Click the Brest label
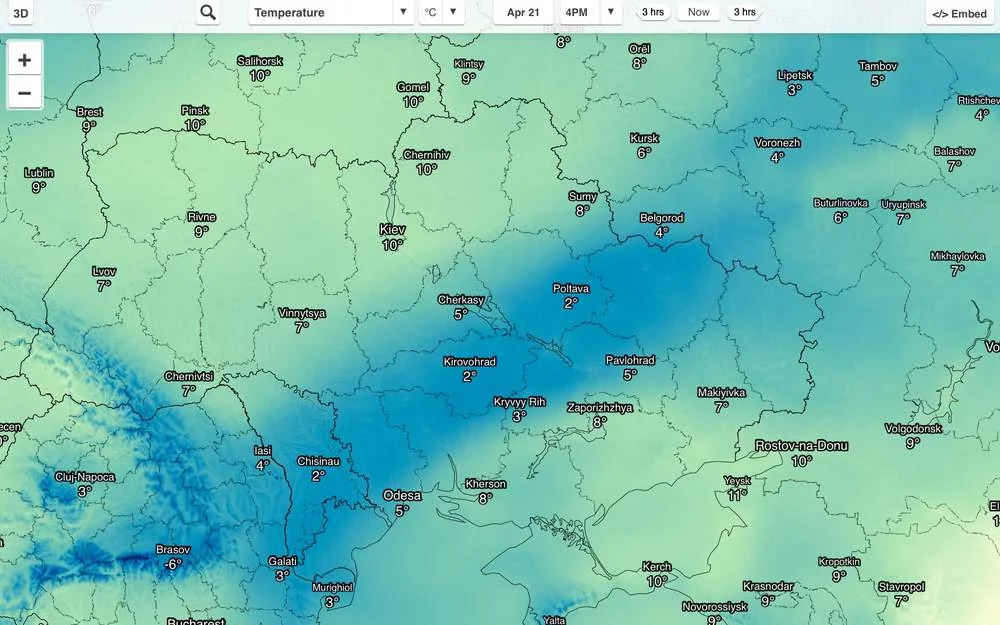Viewport: 1000px width, 625px height. 89,112
